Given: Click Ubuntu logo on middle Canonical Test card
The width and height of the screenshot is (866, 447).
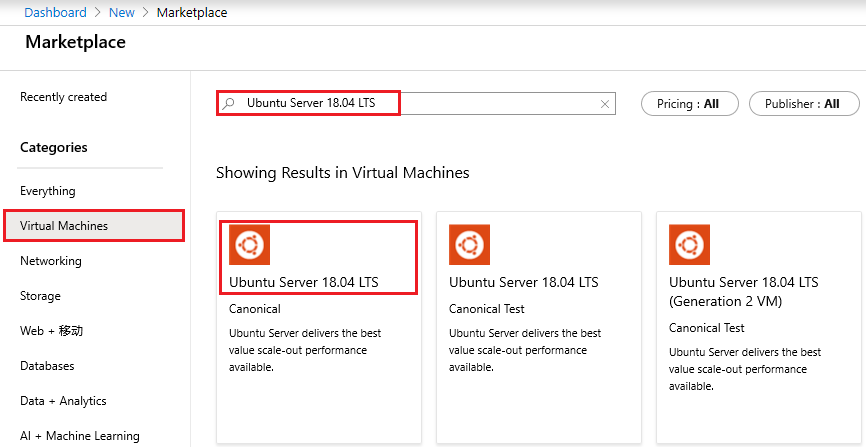Looking at the screenshot, I should tap(469, 244).
